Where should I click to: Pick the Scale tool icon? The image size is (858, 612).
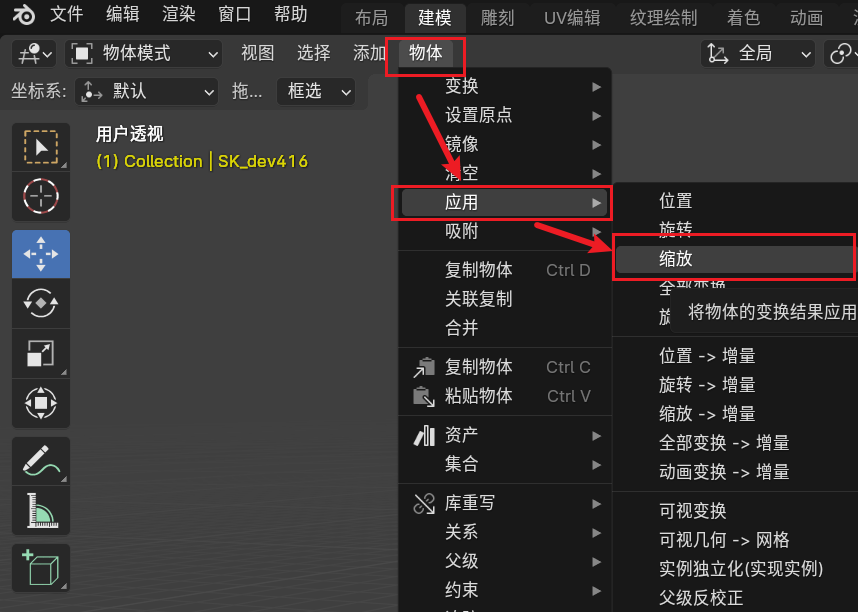click(x=41, y=353)
